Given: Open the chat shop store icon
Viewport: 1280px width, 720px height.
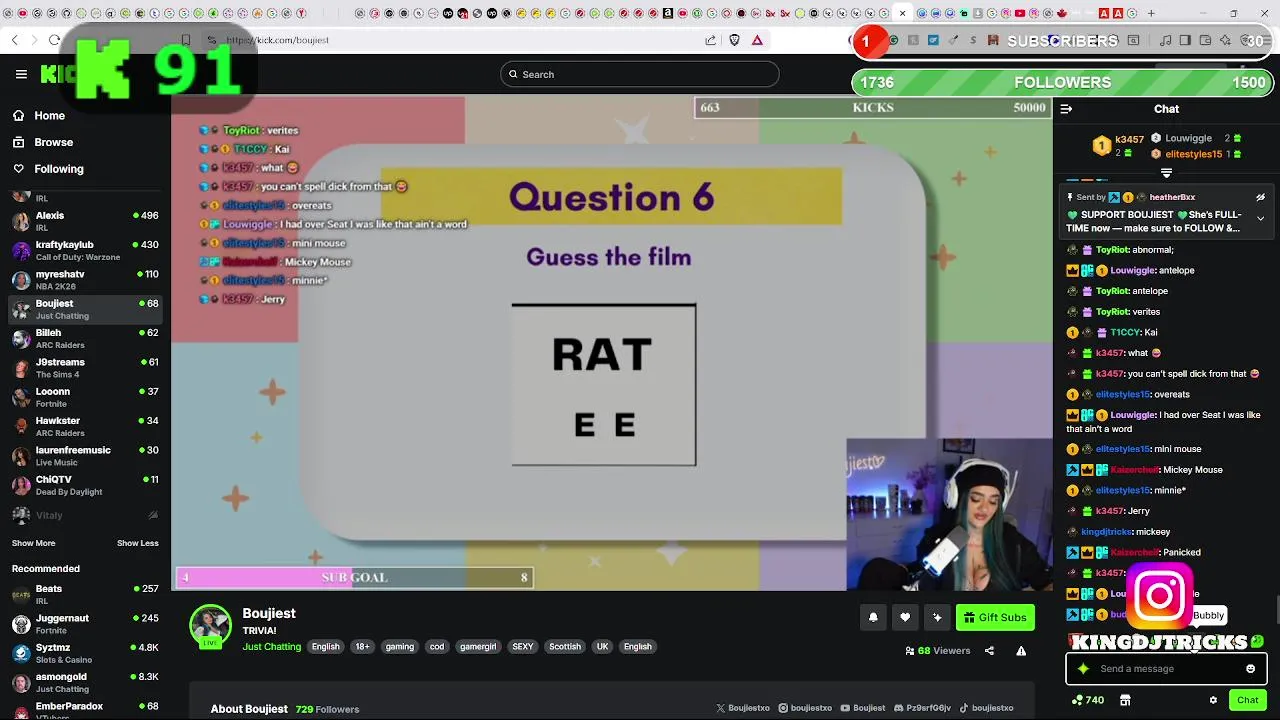Looking at the screenshot, I should click(x=1125, y=700).
